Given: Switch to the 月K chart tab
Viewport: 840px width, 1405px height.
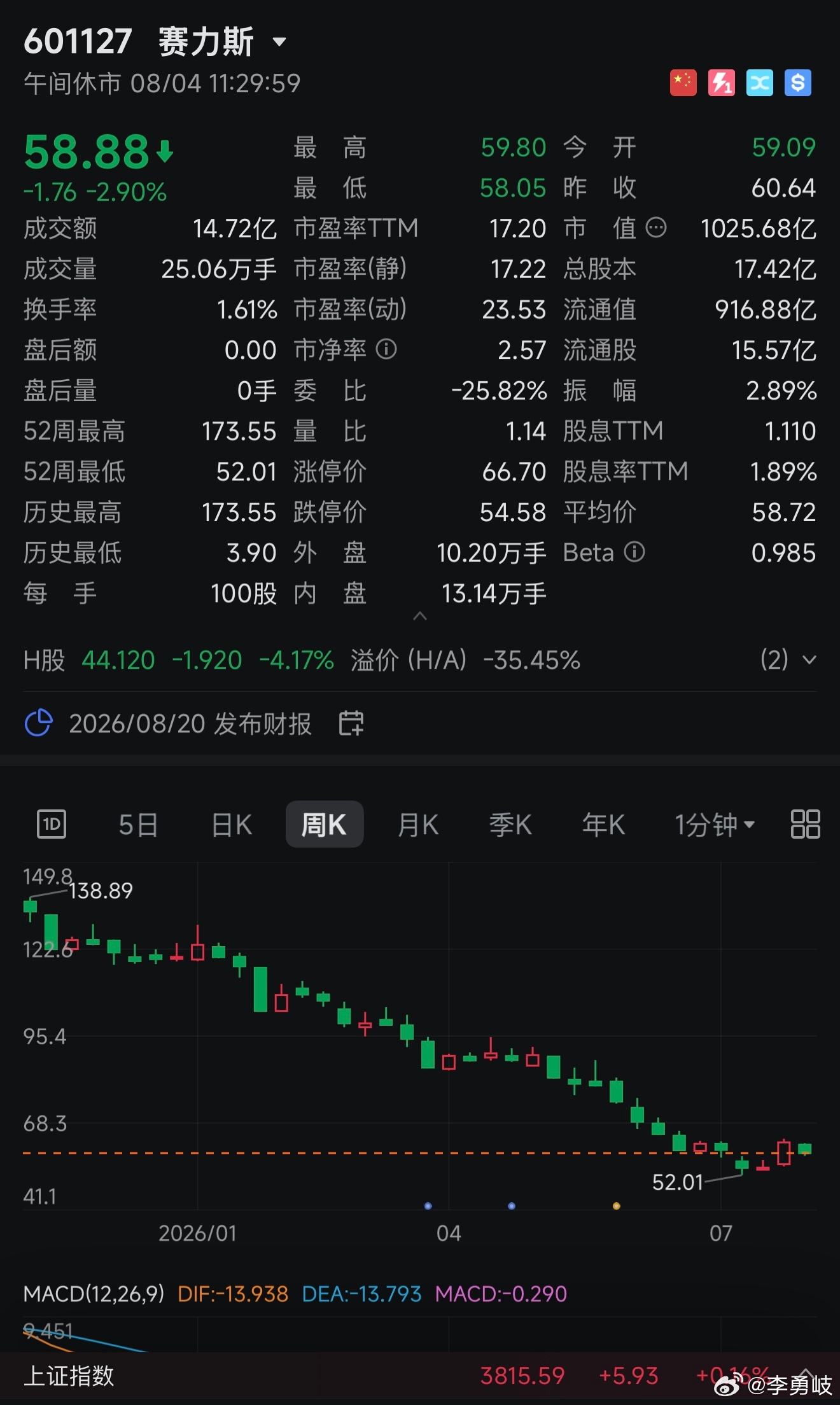Looking at the screenshot, I should 418,825.
